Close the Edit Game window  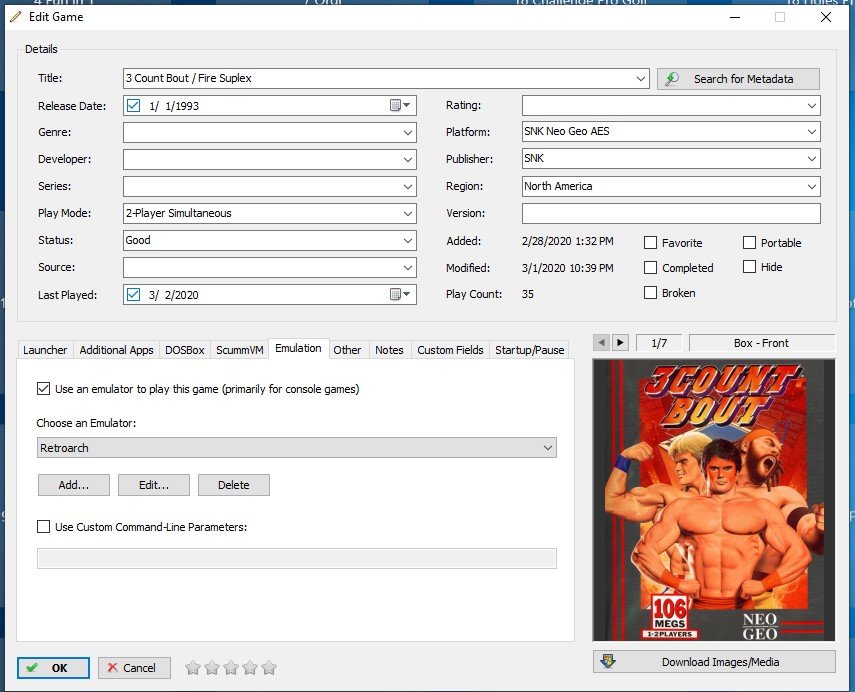pyautogui.click(x=826, y=17)
